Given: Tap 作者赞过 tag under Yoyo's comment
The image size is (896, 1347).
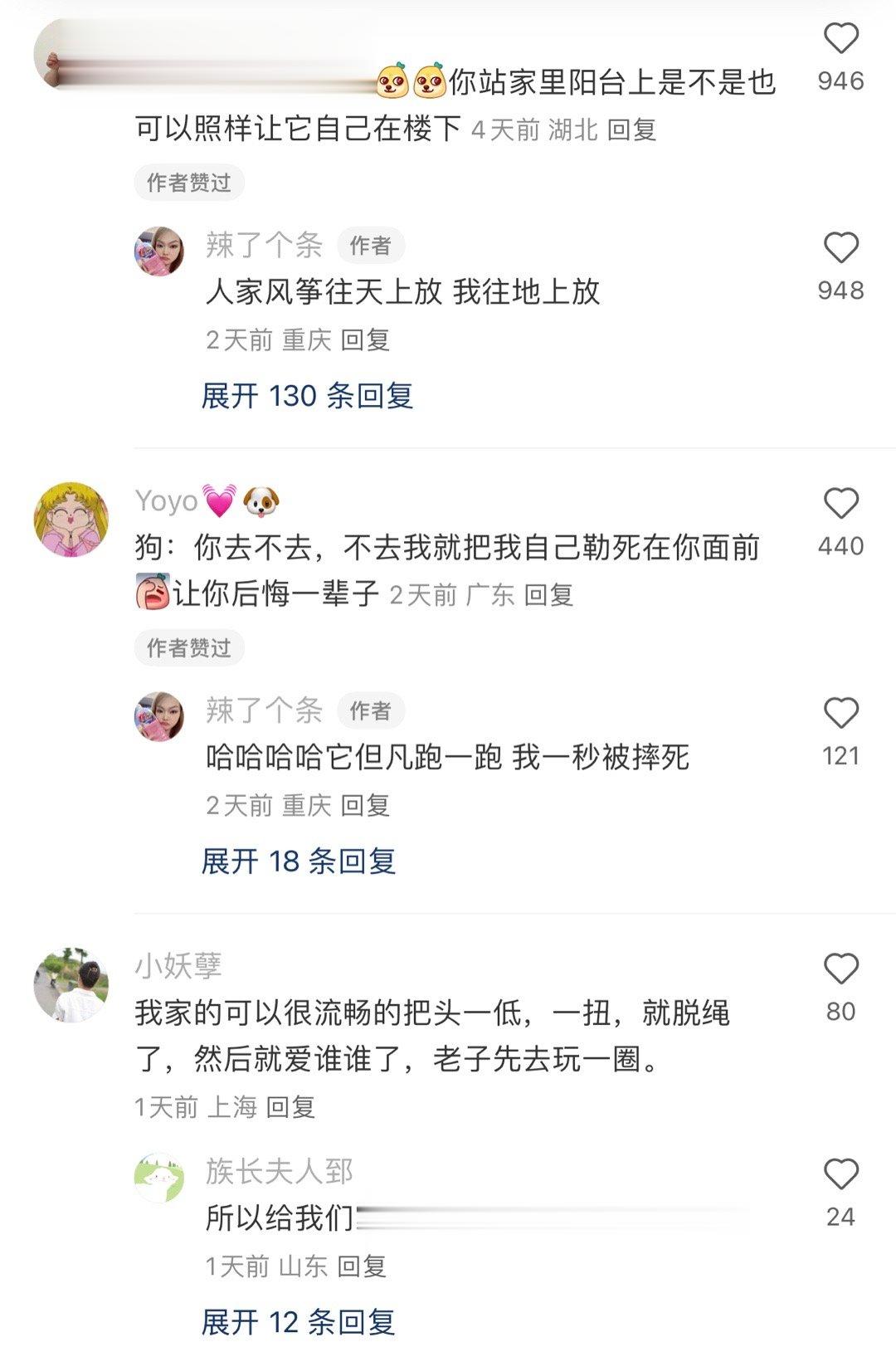Looking at the screenshot, I should point(189,648).
